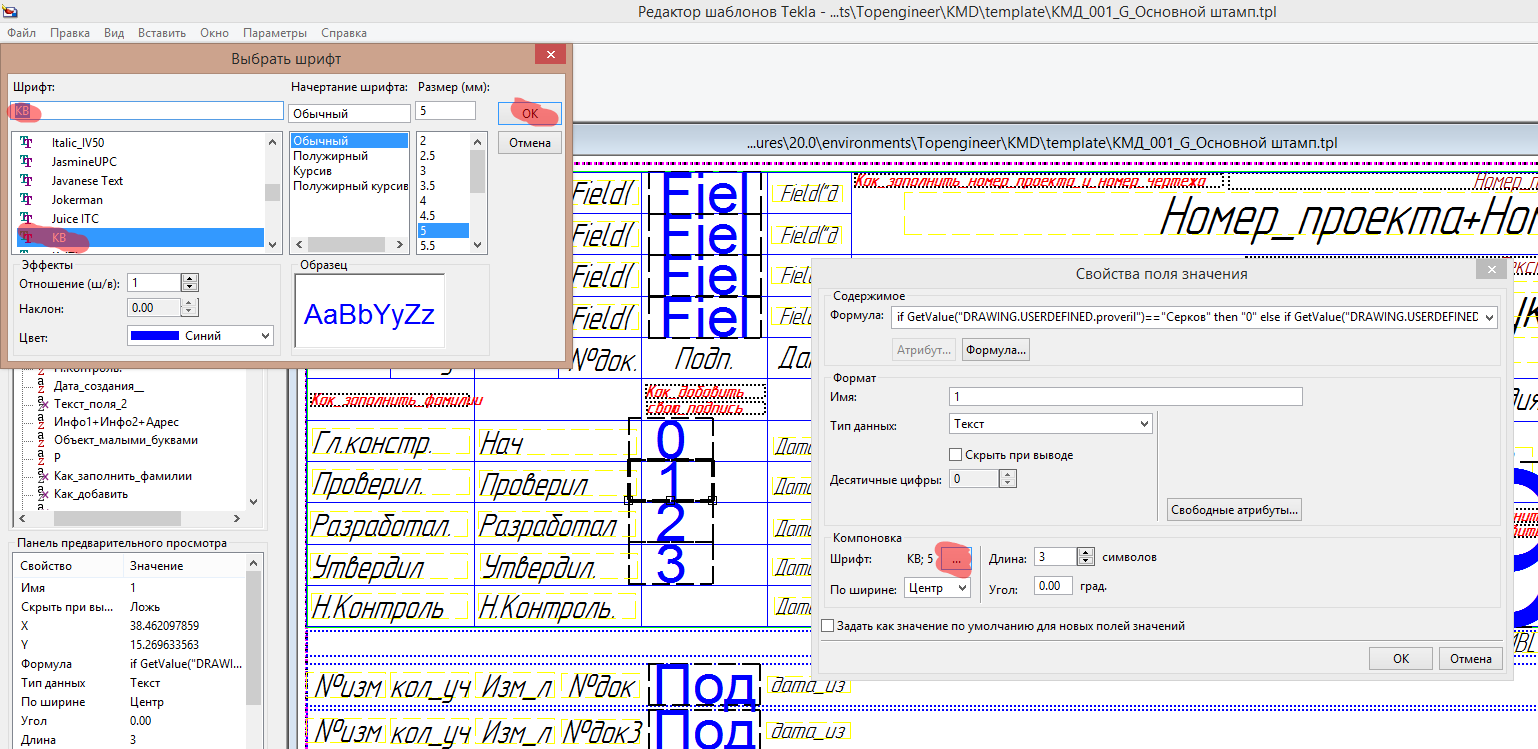
Task: Click the font icon beside Javanese Text
Action: coord(28,181)
